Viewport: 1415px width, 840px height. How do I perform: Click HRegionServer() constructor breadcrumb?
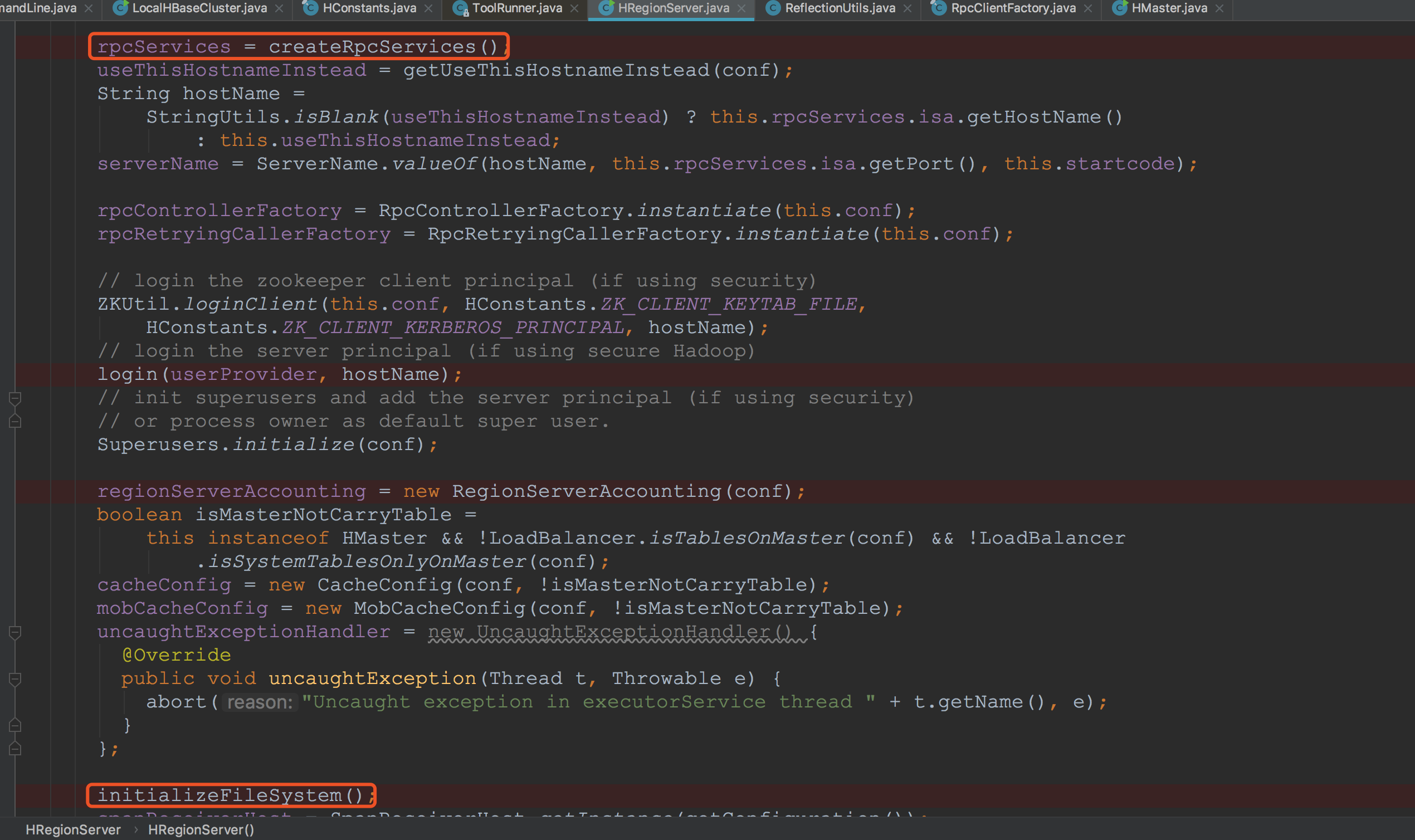[x=201, y=830]
